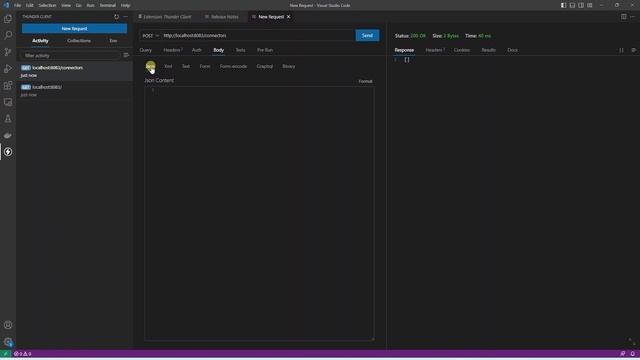Click feedback icon in status bar

[622, 354]
